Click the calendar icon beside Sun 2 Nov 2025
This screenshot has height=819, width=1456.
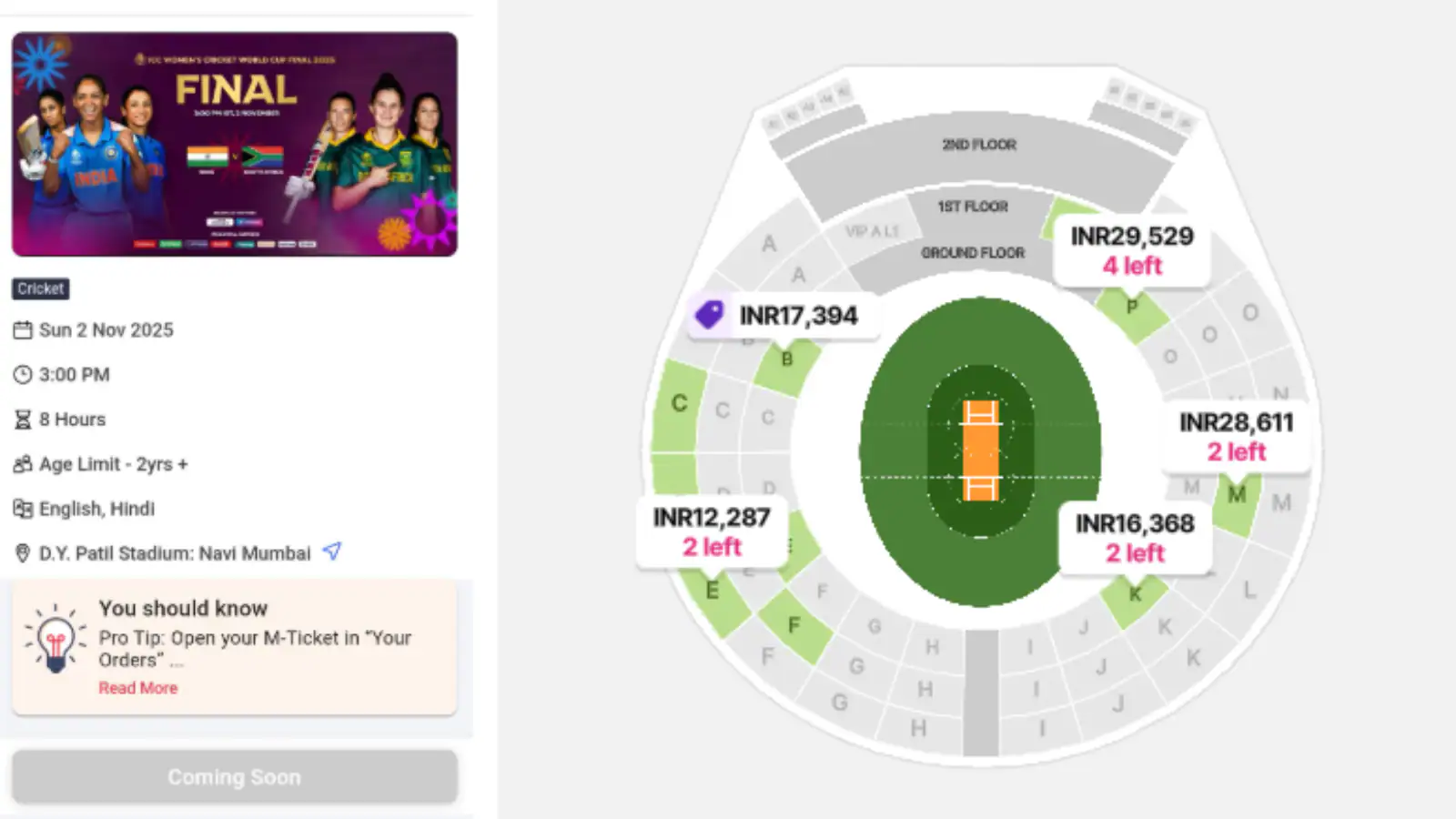tap(23, 329)
